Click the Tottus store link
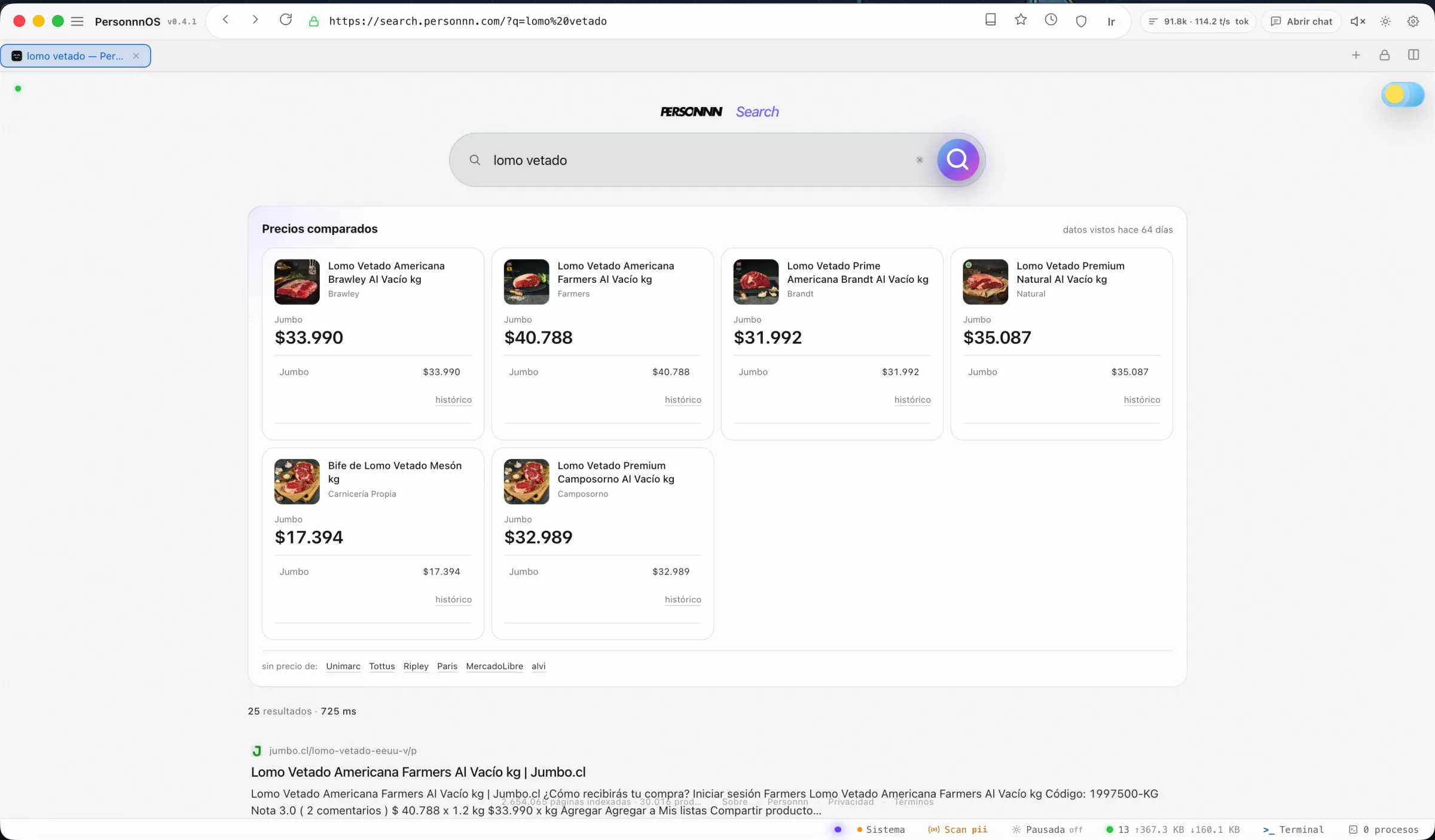This screenshot has width=1435, height=840. pyautogui.click(x=382, y=666)
